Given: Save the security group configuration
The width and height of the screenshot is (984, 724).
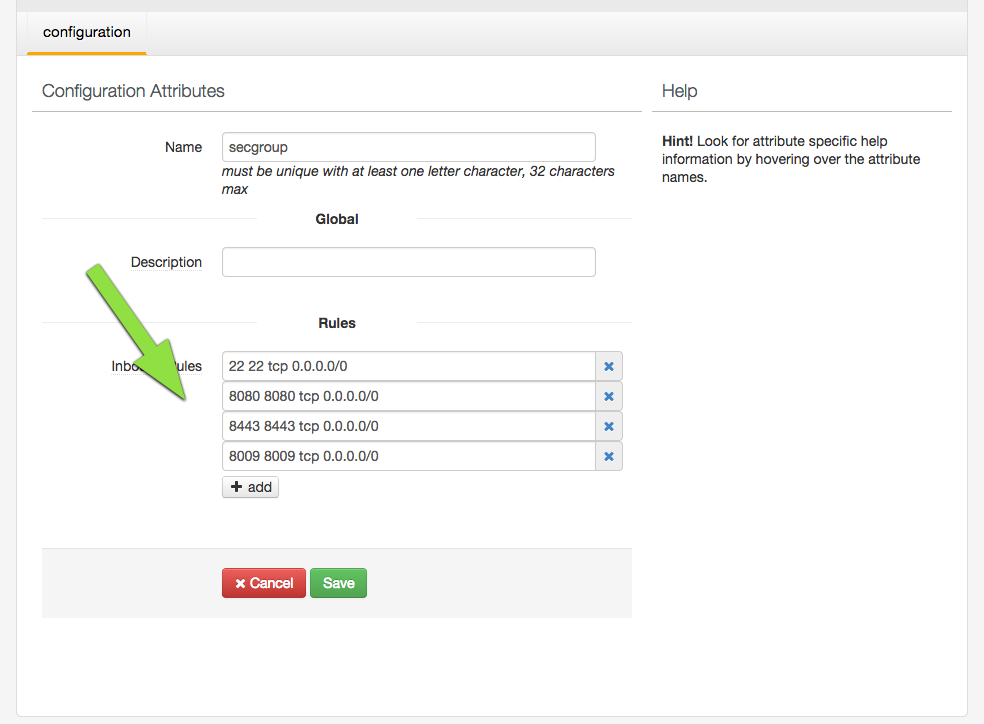Looking at the screenshot, I should [338, 582].
